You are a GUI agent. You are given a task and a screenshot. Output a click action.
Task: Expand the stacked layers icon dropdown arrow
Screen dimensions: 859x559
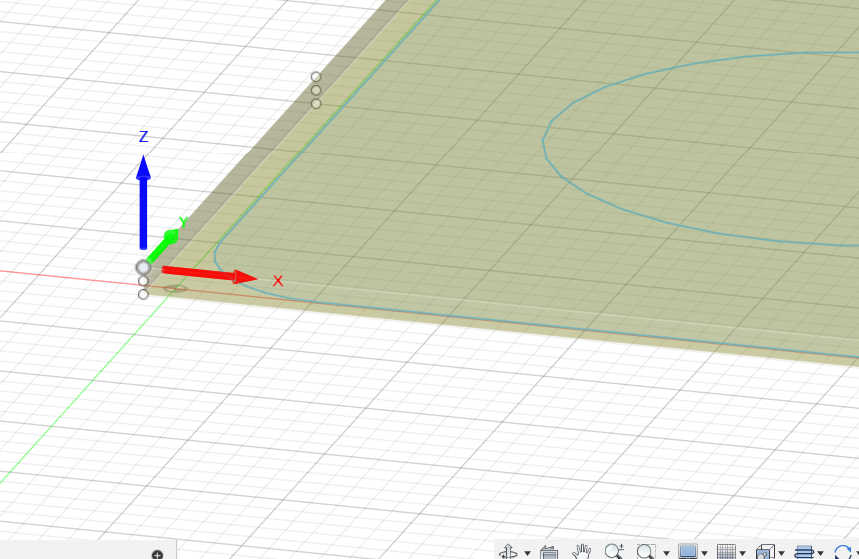click(x=820, y=553)
